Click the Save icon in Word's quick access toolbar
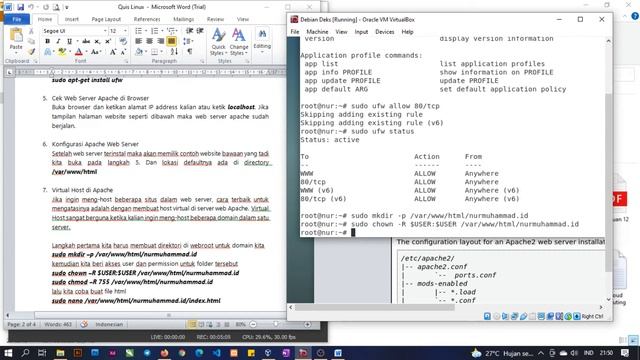Screen dimensions: 640x360 20,7
